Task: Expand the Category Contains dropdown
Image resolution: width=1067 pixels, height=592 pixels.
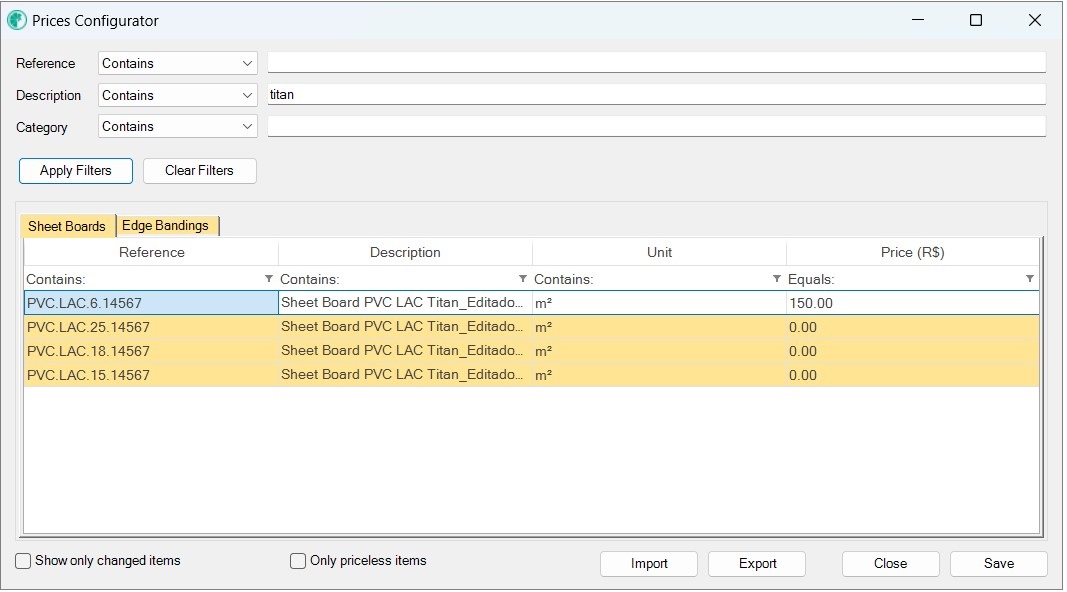Action: pyautogui.click(x=178, y=127)
